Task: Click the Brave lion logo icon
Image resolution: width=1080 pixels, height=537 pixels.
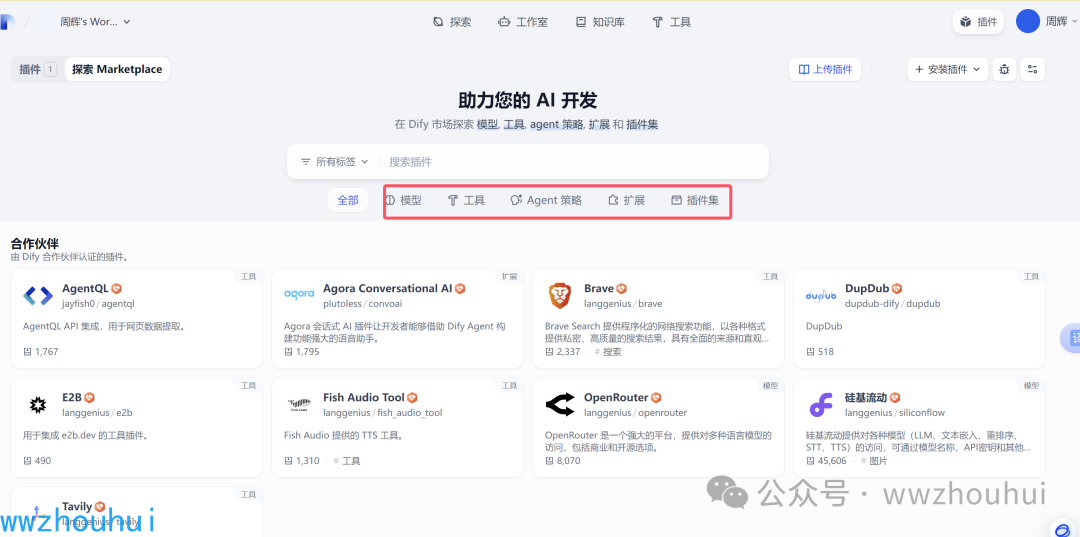Action: tap(560, 295)
